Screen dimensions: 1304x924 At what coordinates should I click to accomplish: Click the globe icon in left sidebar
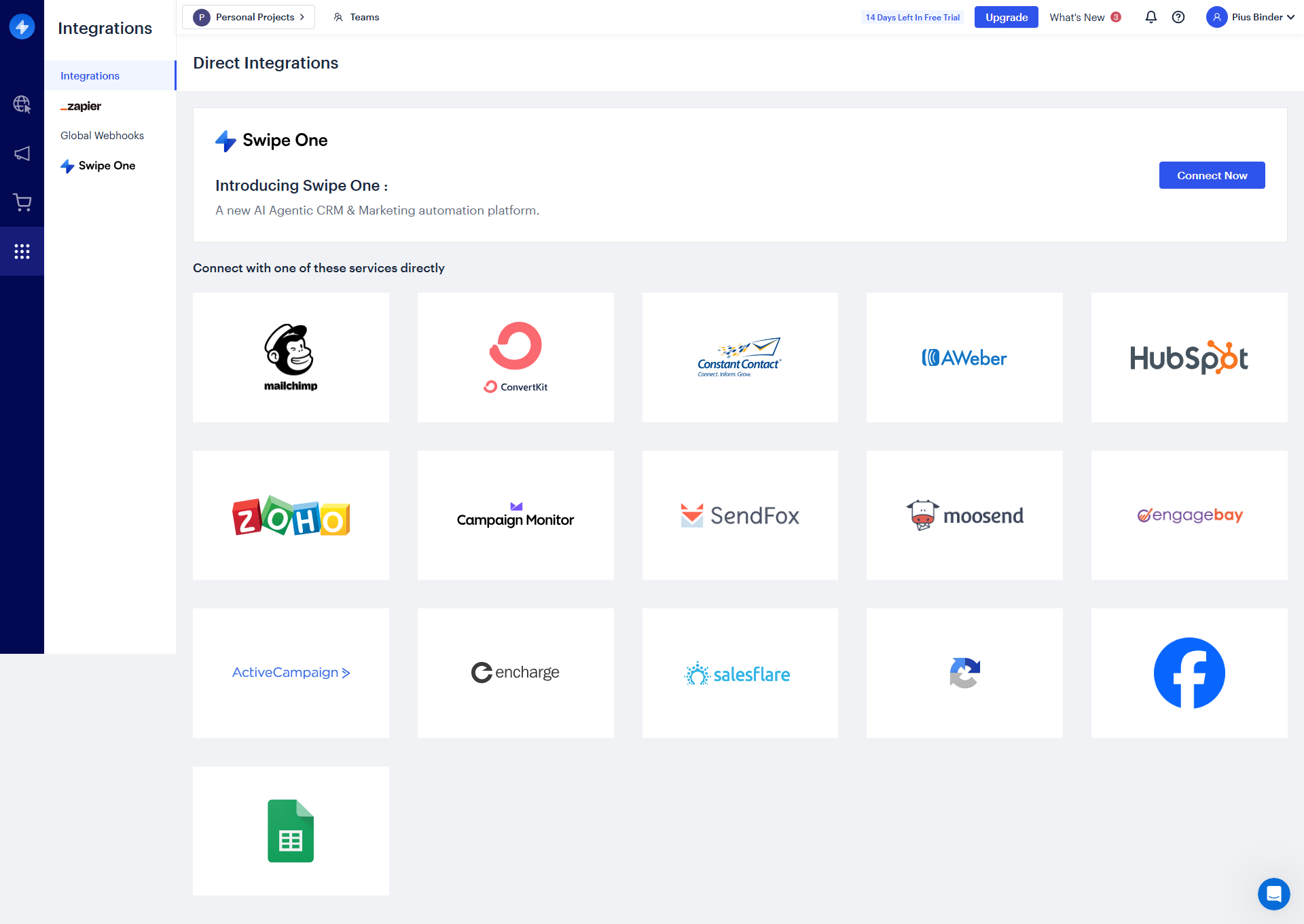[22, 104]
